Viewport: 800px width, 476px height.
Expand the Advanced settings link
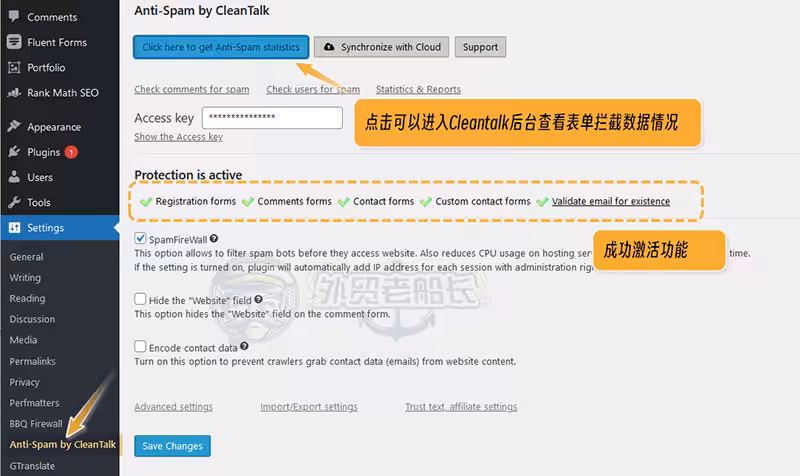[173, 407]
